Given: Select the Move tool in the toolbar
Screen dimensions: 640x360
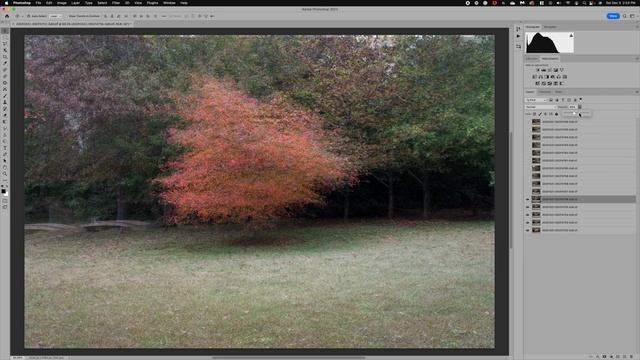Looking at the screenshot, I should coord(5,31).
